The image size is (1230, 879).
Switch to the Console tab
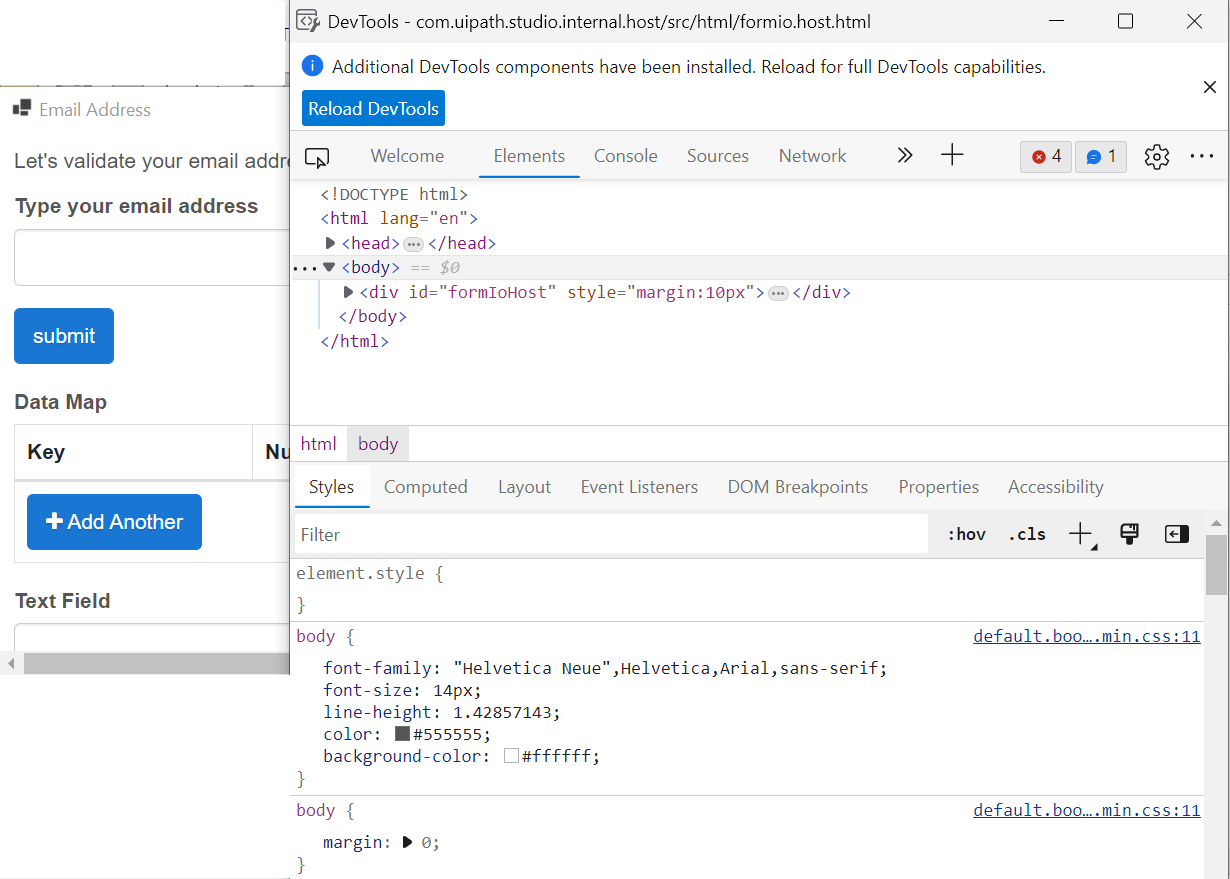(625, 156)
